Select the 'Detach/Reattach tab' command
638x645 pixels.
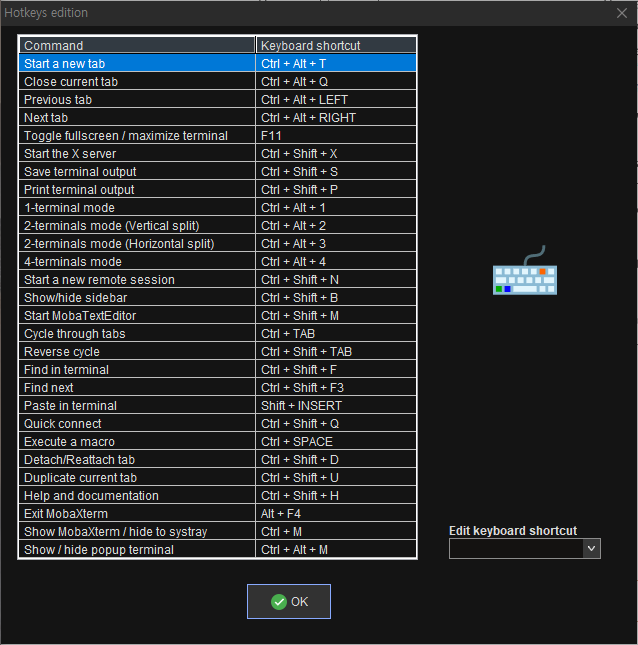[137, 459]
